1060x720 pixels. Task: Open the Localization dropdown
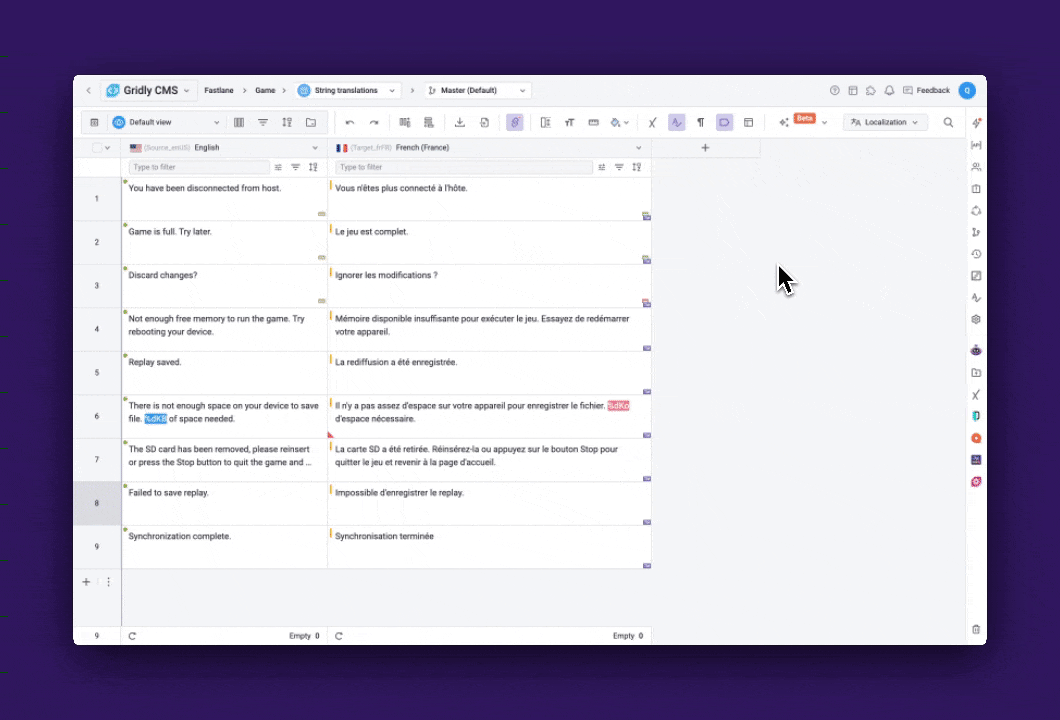click(x=885, y=122)
